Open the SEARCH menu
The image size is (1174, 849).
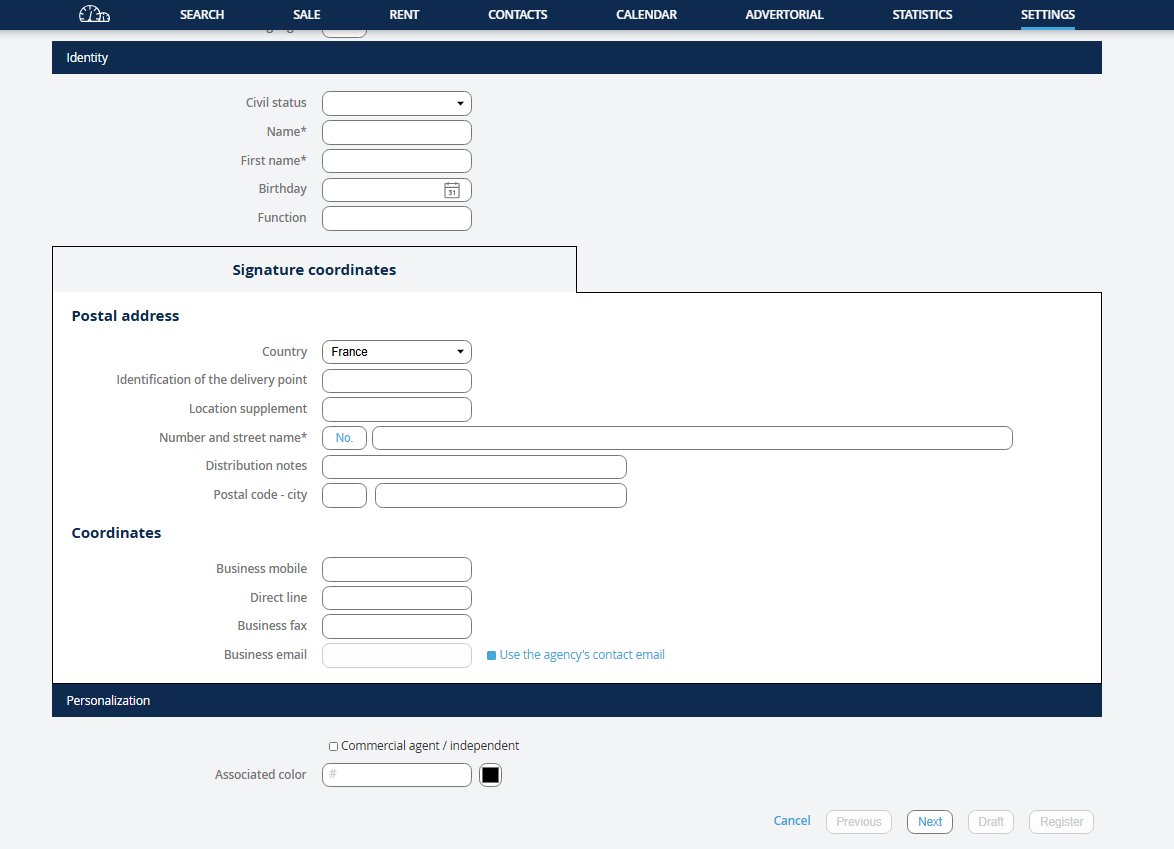pos(202,15)
